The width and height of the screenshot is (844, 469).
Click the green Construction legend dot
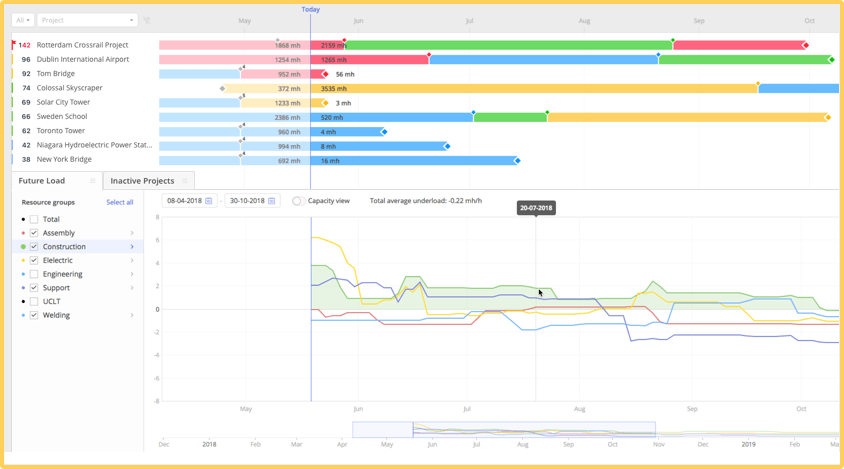[x=23, y=247]
